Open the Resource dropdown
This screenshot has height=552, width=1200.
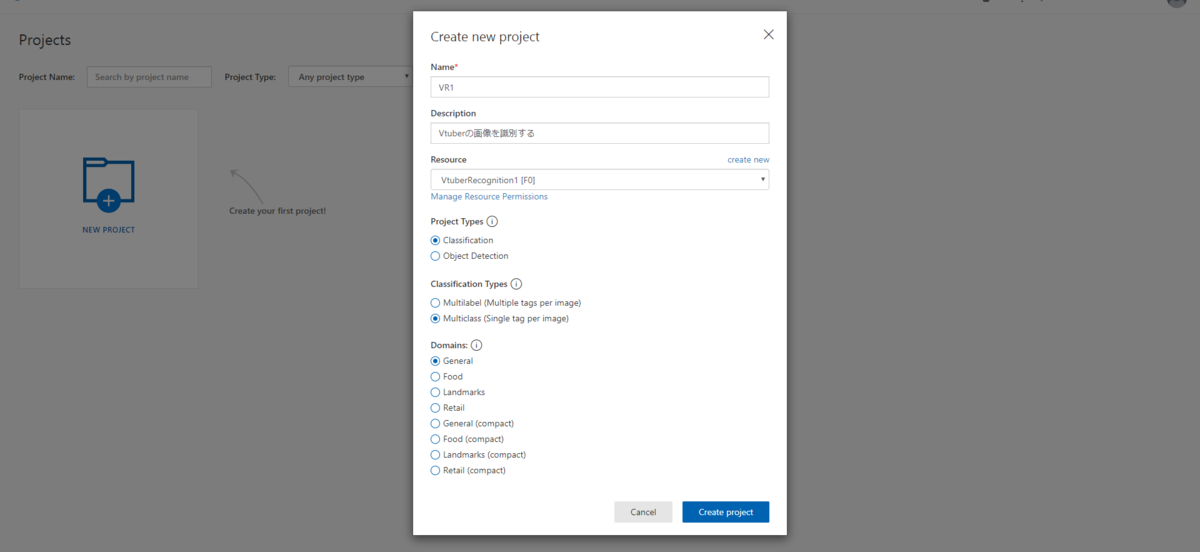(600, 179)
